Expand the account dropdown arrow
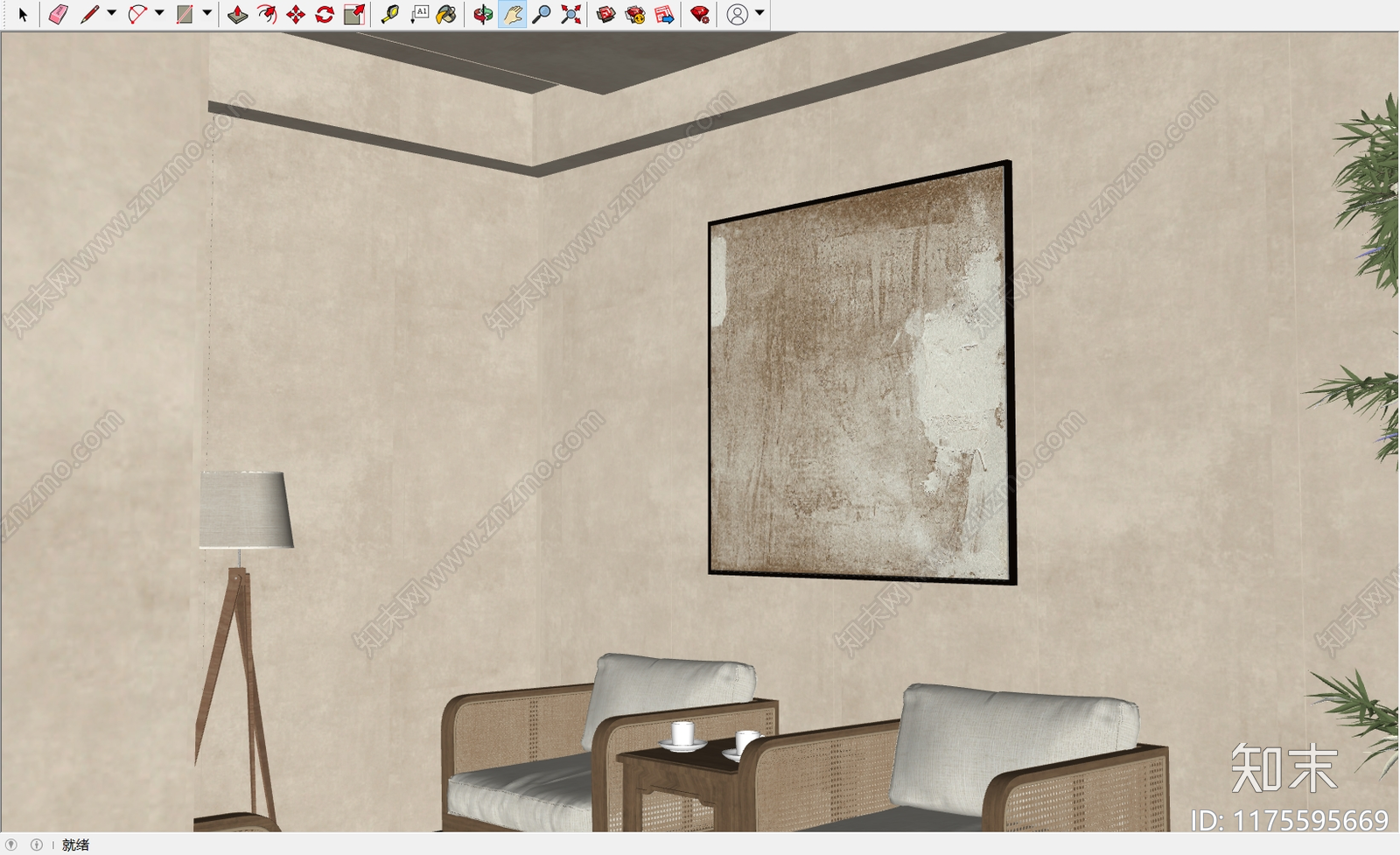This screenshot has height=855, width=1400. (759, 13)
